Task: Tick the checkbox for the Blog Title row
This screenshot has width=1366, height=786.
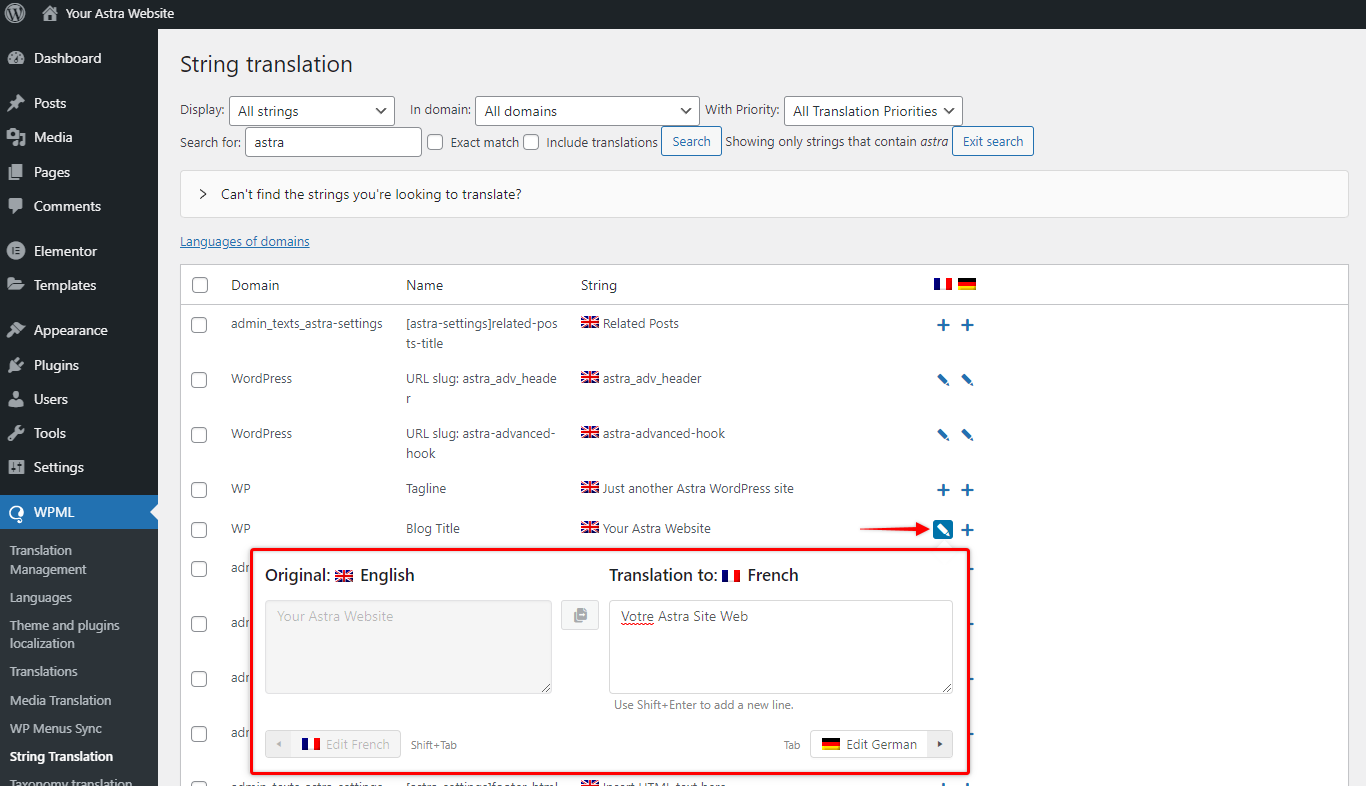Action: 199,530
